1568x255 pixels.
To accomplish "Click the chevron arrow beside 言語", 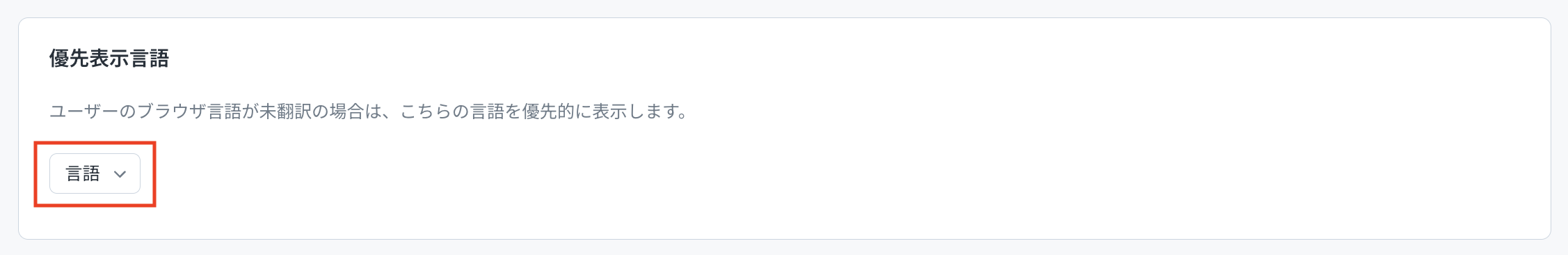I will [120, 174].
